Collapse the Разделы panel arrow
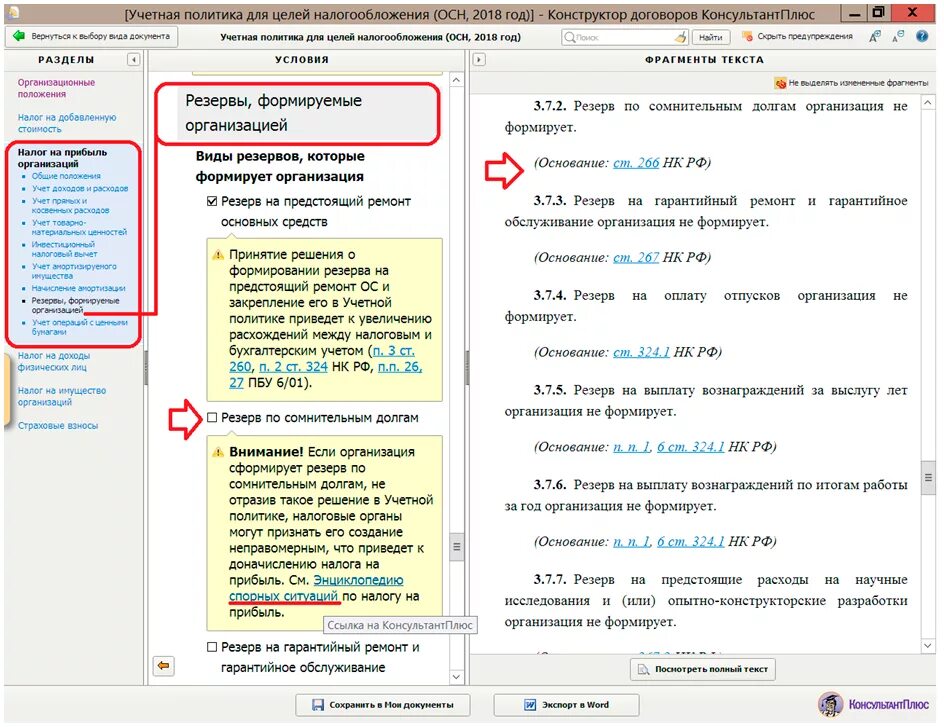The image size is (944, 727). pos(134,60)
